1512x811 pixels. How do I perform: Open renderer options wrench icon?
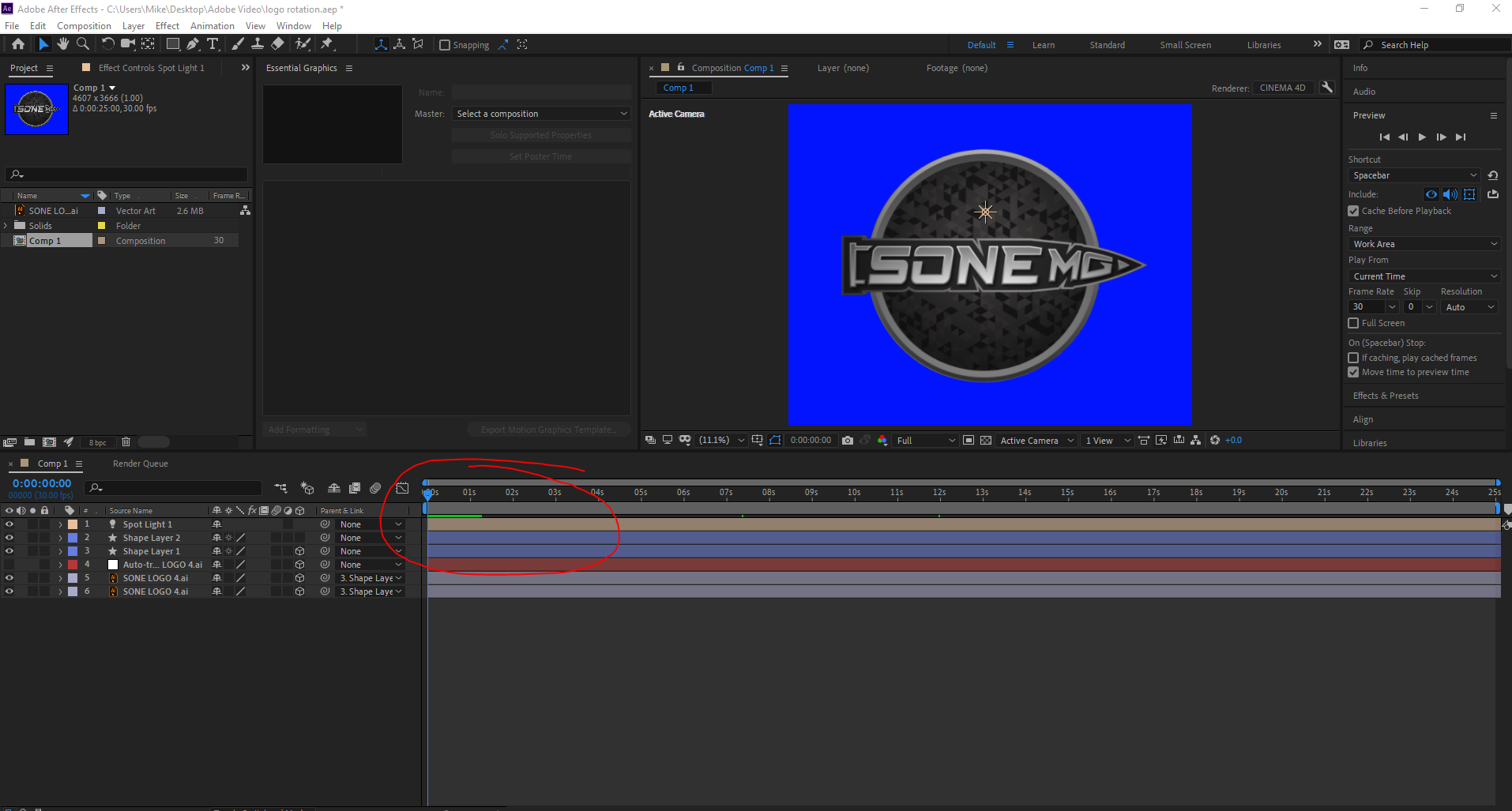point(1327,88)
